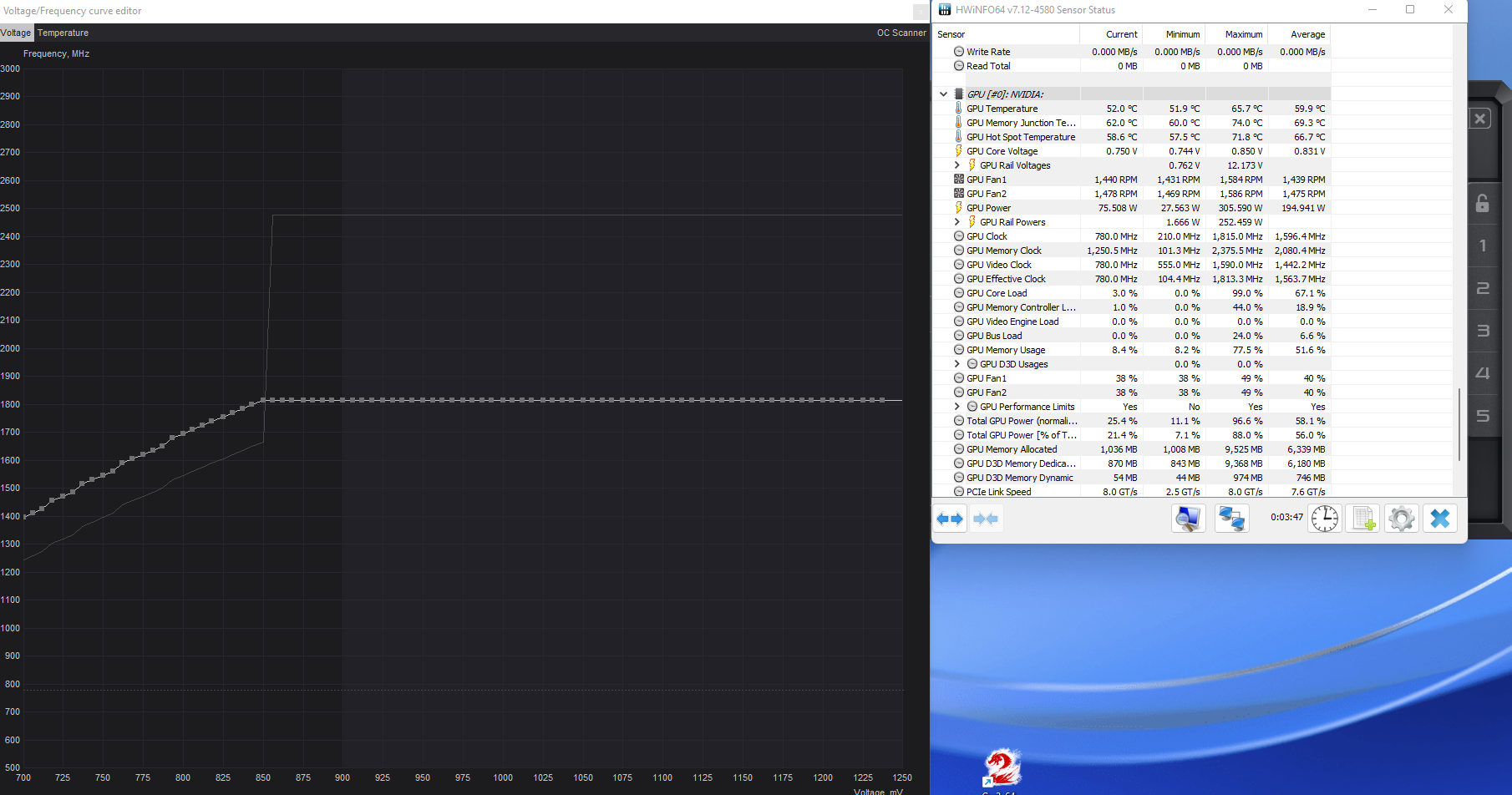Screen dimensions: 1512x795
Task: Click the GPU Power lightning icon
Action: [959, 208]
